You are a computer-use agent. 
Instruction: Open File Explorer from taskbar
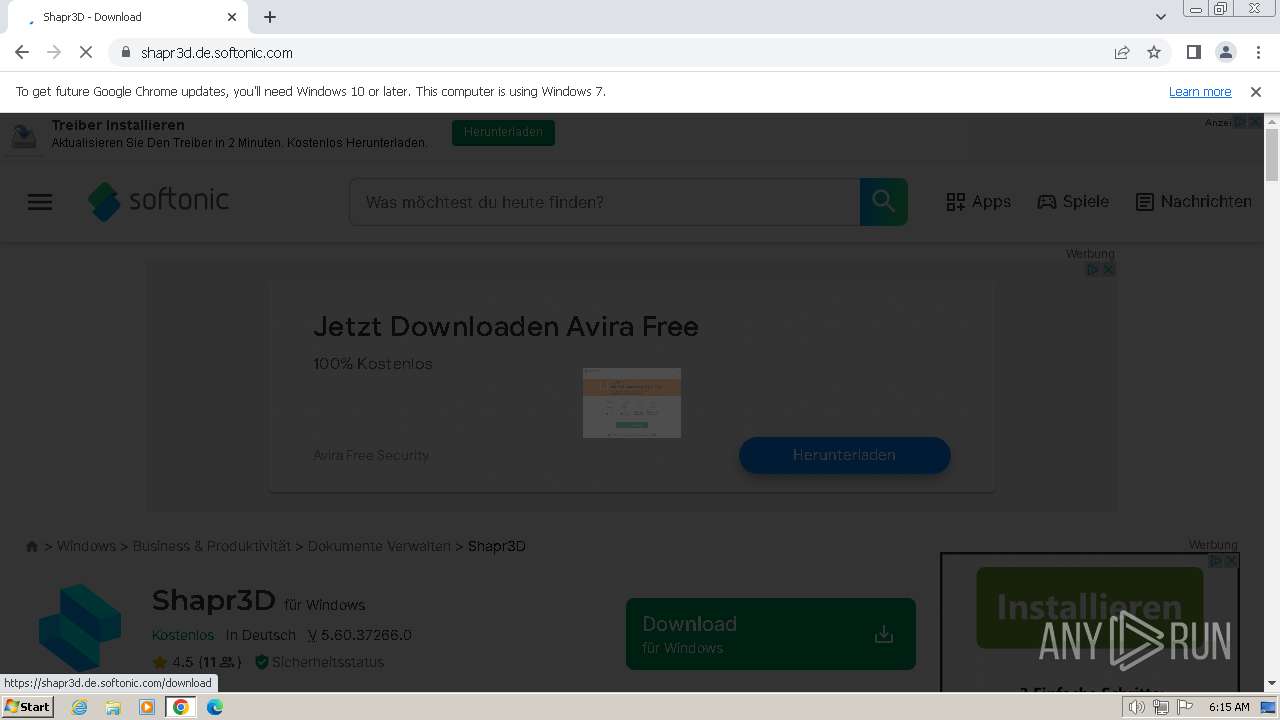pyautogui.click(x=113, y=707)
